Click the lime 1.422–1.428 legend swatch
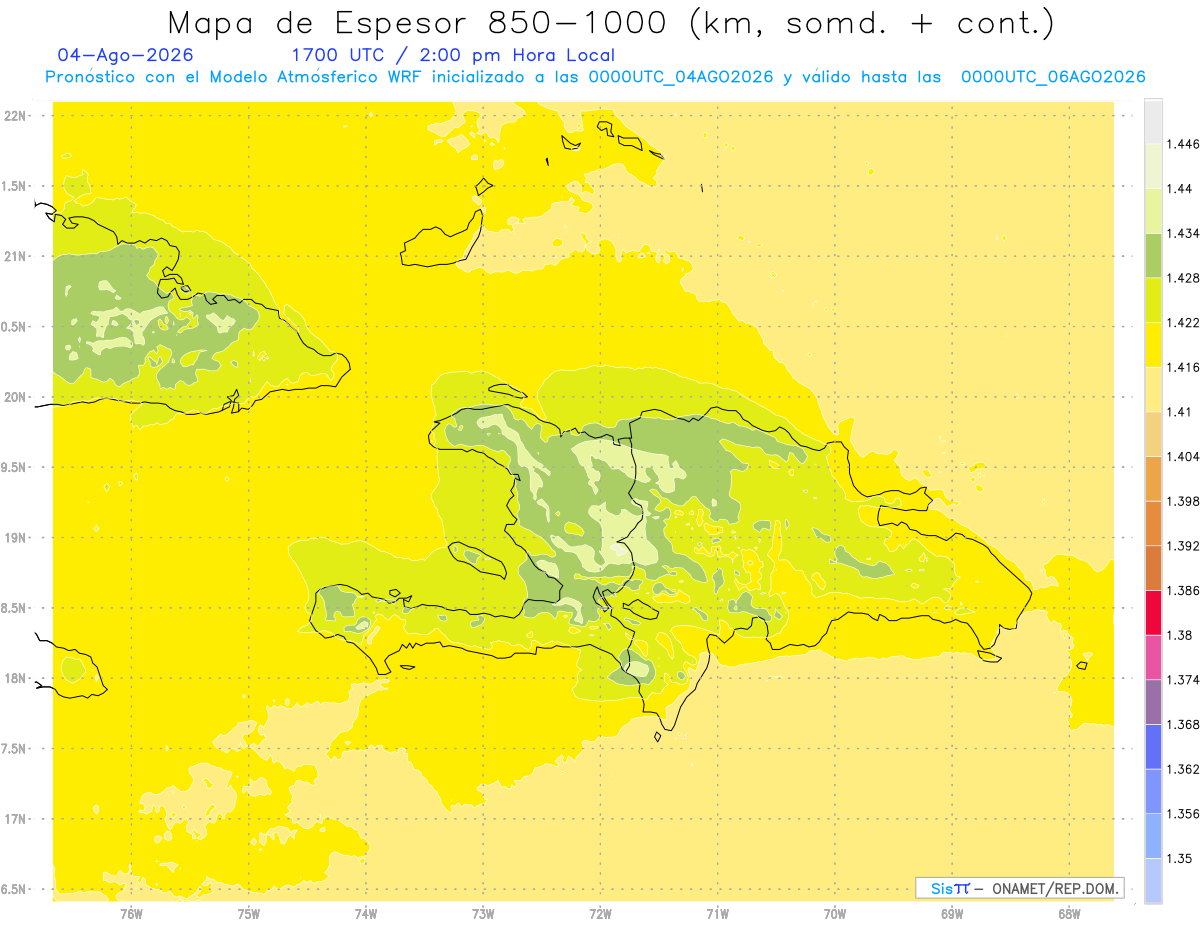The image size is (1200, 927). pos(1153,300)
